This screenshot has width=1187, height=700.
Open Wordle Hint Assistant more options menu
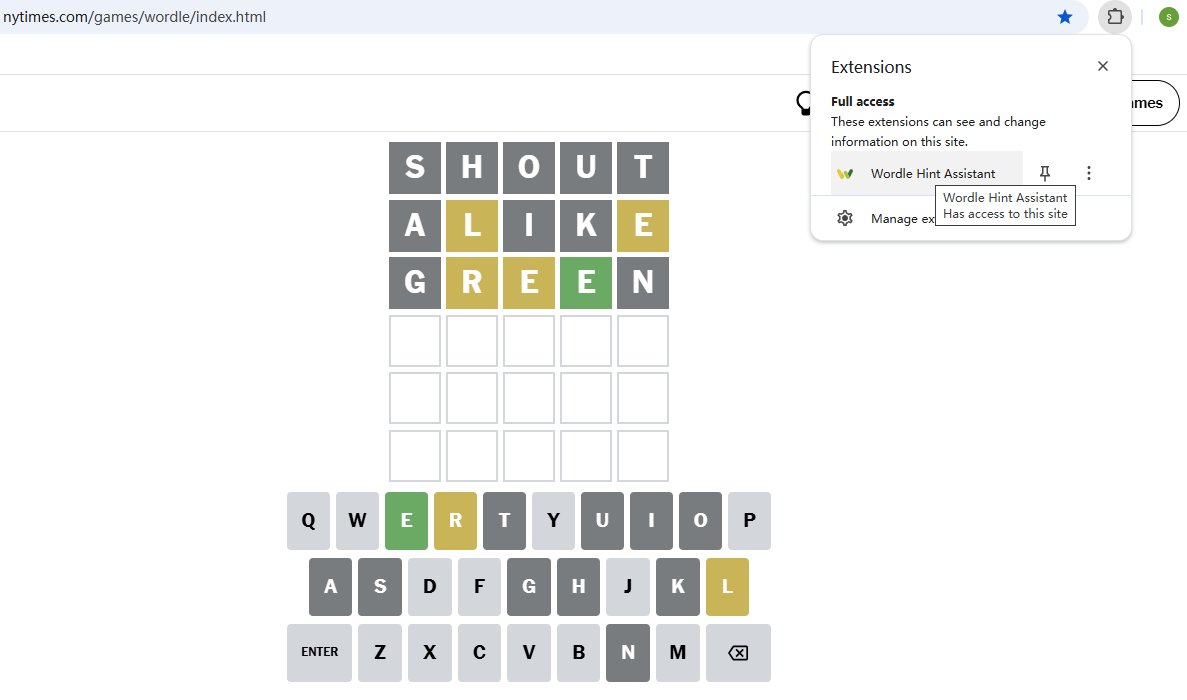click(1089, 173)
